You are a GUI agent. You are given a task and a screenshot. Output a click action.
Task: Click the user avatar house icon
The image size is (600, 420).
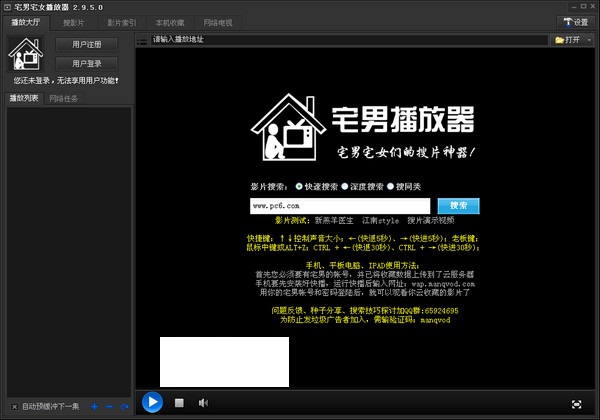[26, 53]
